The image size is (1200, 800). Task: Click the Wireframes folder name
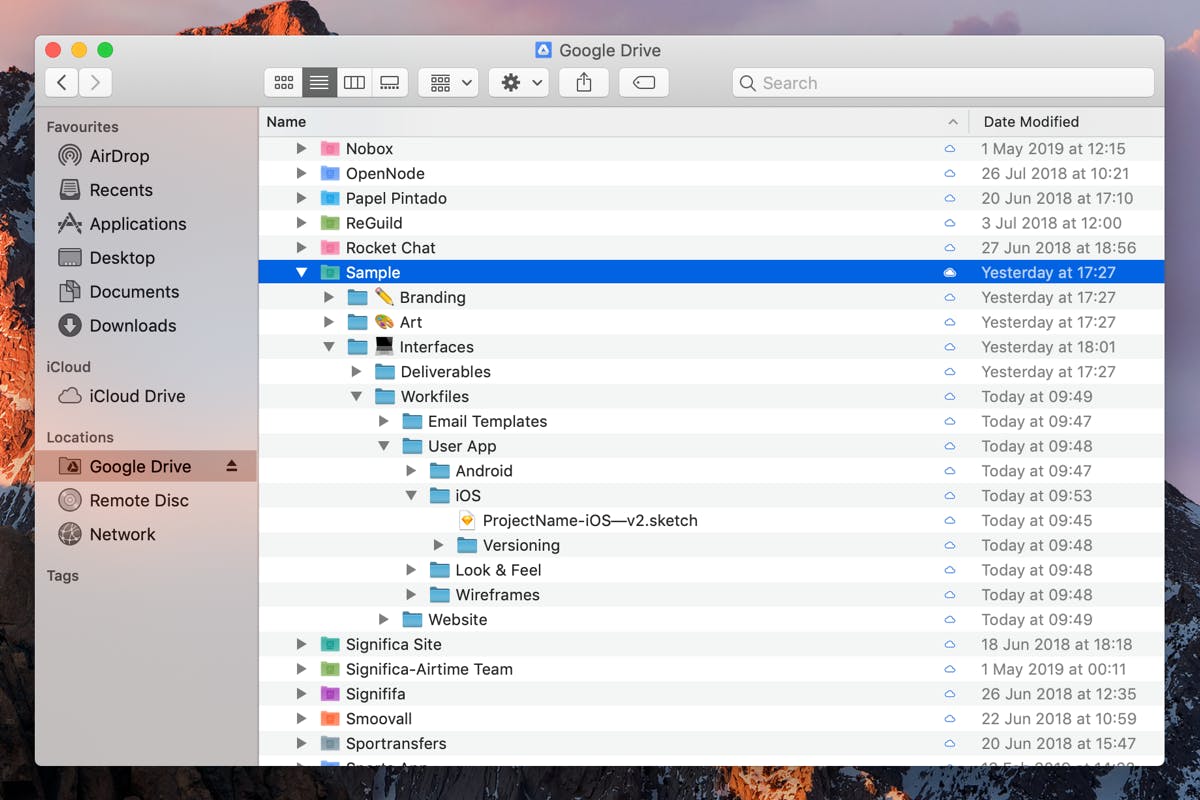pyautogui.click(x=498, y=595)
